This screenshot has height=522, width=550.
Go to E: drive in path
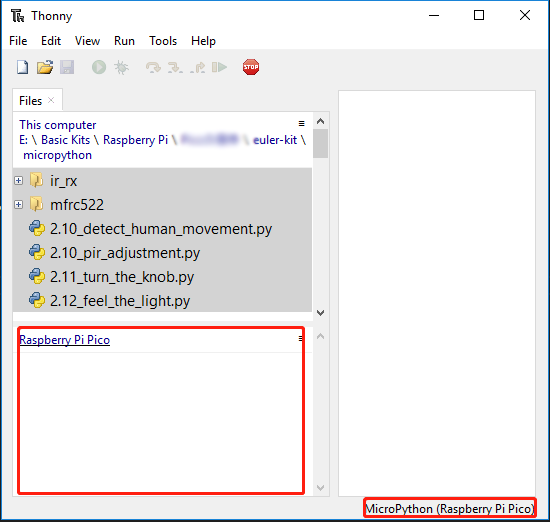(x=24, y=140)
